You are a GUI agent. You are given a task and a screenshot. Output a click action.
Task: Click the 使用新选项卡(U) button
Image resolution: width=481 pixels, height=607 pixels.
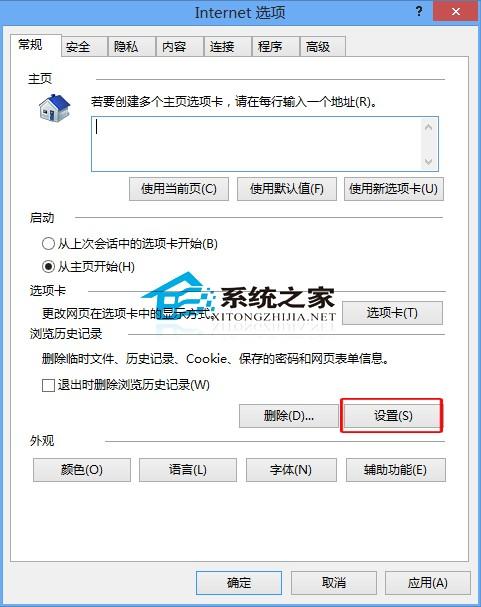[x=394, y=189]
